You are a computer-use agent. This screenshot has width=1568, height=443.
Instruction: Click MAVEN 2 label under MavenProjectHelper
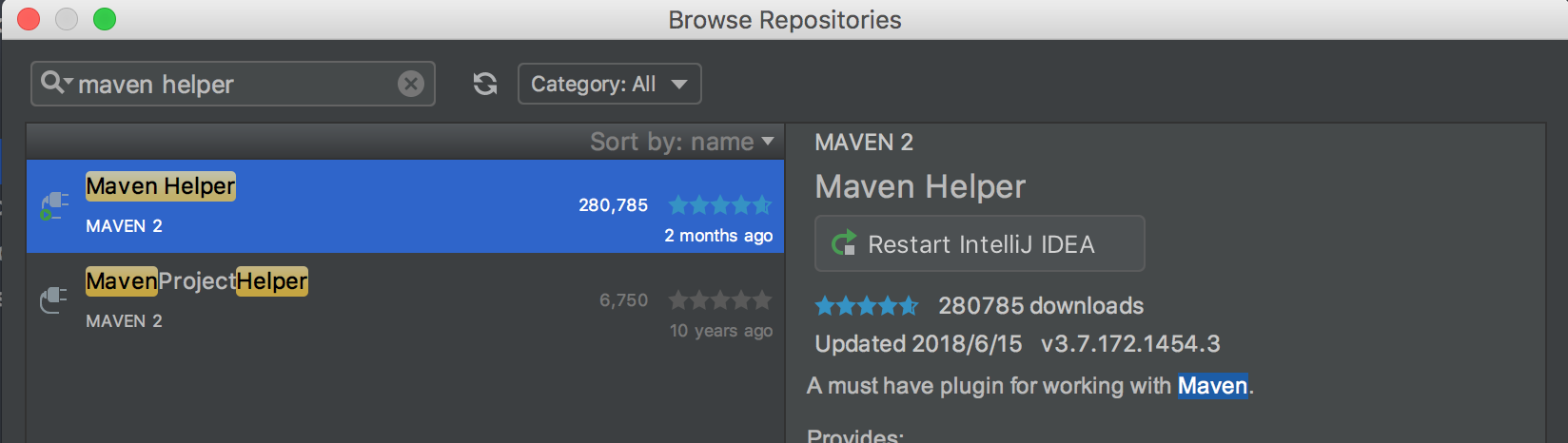[124, 321]
